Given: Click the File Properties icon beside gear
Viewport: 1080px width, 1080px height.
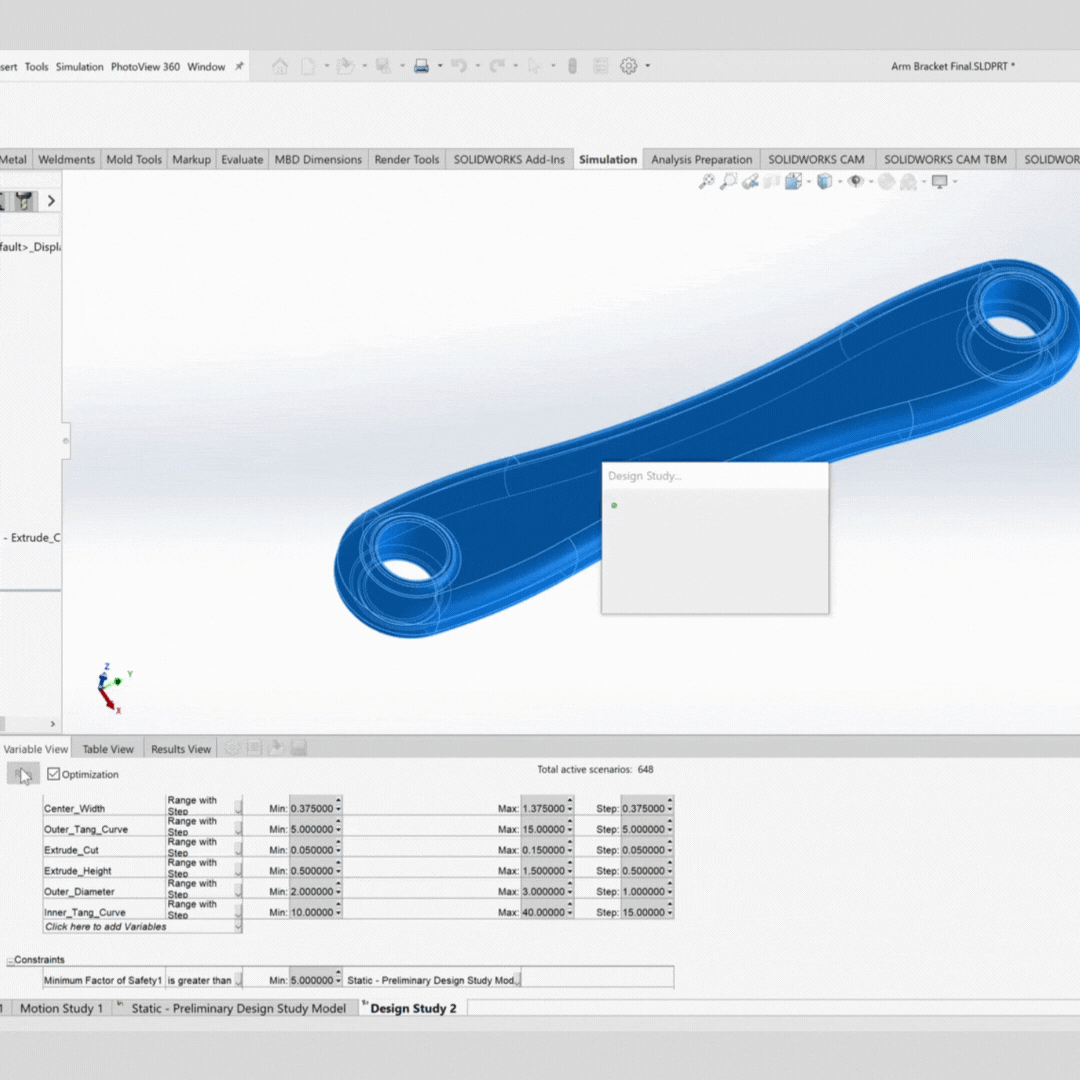Looking at the screenshot, I should (x=601, y=66).
